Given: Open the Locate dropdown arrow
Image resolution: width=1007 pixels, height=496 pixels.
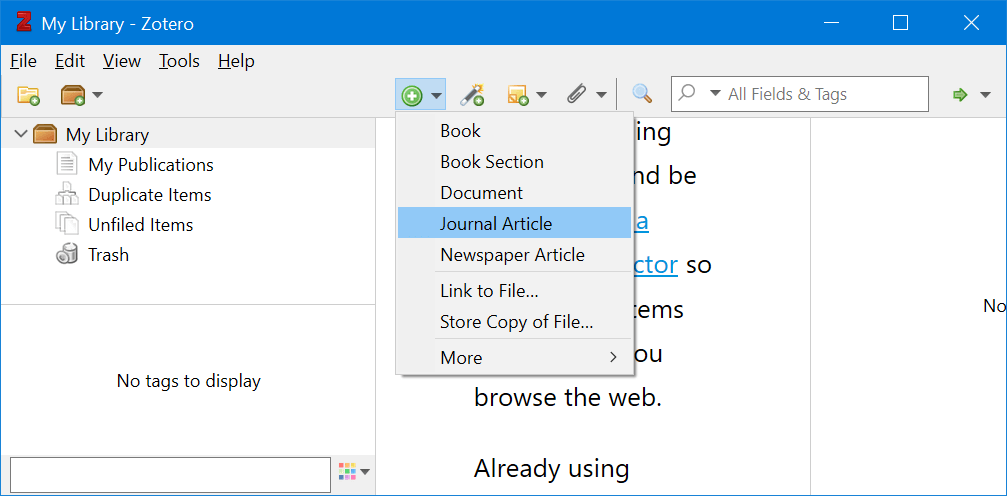Looking at the screenshot, I should tap(985, 95).
